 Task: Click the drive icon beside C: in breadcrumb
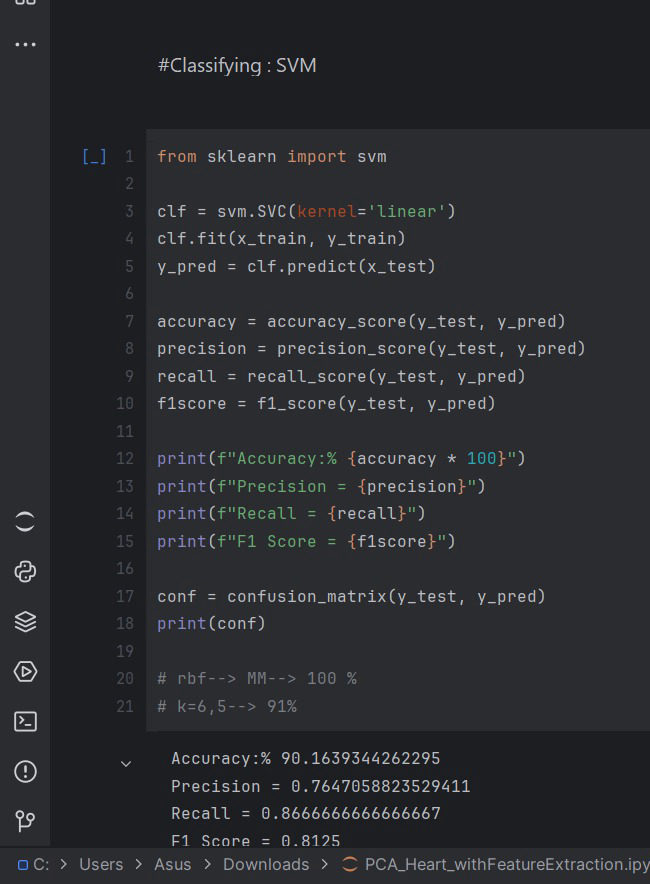[x=23, y=865]
